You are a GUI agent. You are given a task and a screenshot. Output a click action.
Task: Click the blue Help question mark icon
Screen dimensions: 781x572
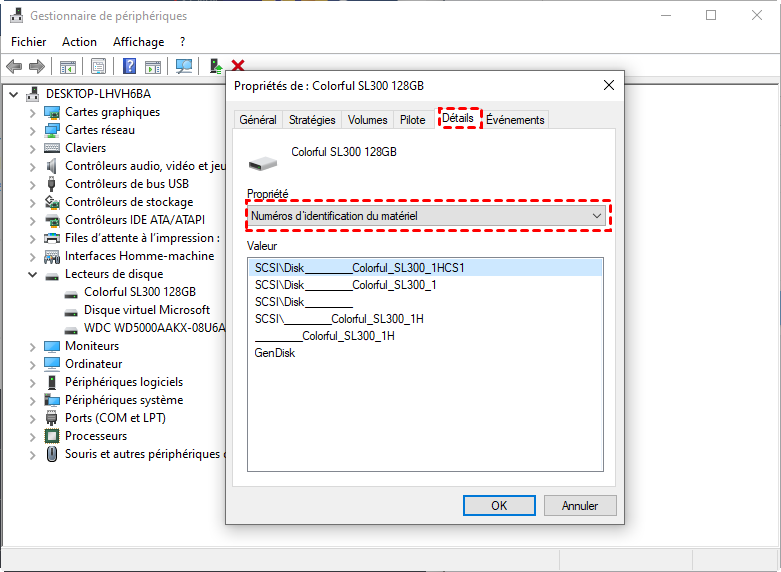(129, 66)
